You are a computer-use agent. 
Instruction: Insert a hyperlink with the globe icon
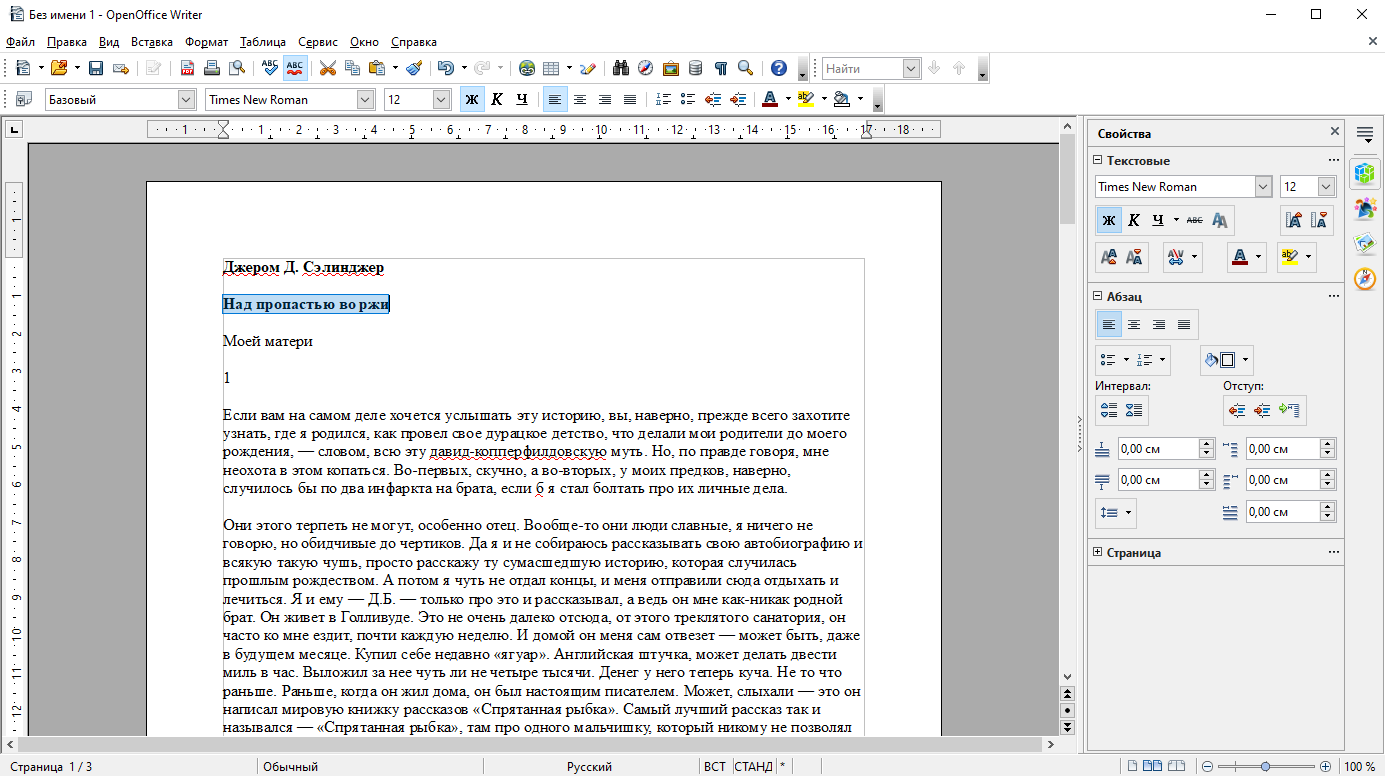coord(527,68)
